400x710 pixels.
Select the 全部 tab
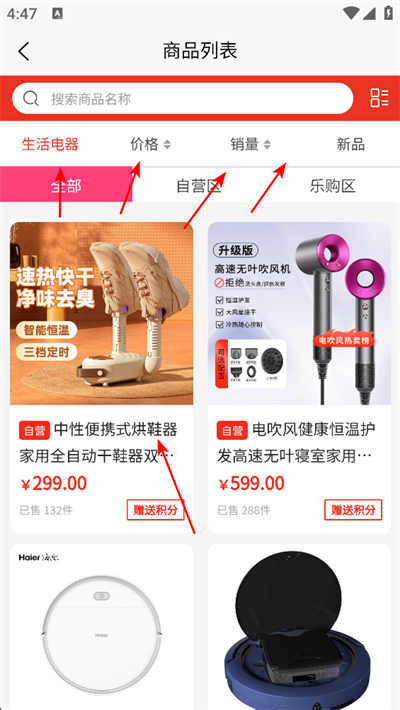66,185
